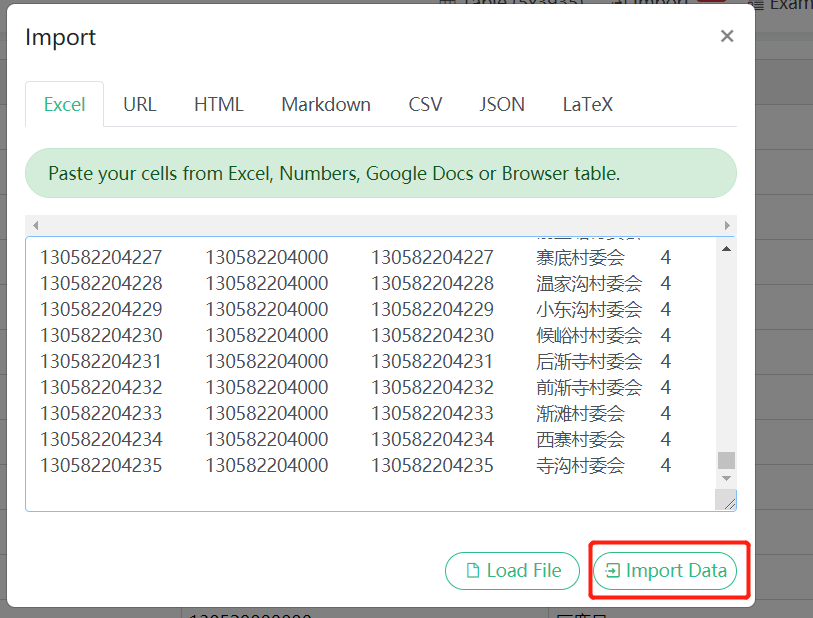
Task: Click the text 温家沟村委会
Action: (589, 284)
